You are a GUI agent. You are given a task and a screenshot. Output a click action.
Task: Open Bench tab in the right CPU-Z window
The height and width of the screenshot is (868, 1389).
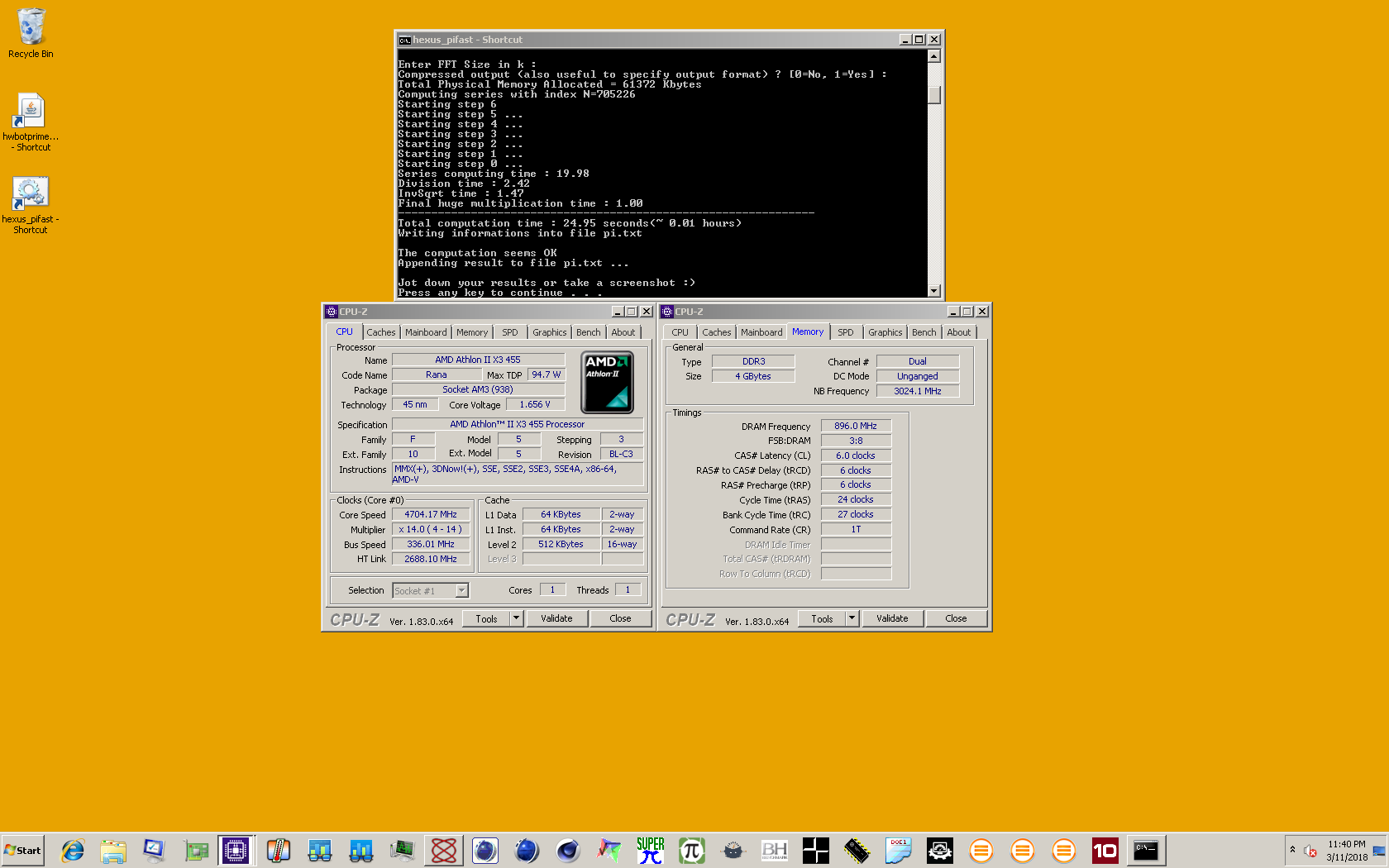pos(924,332)
